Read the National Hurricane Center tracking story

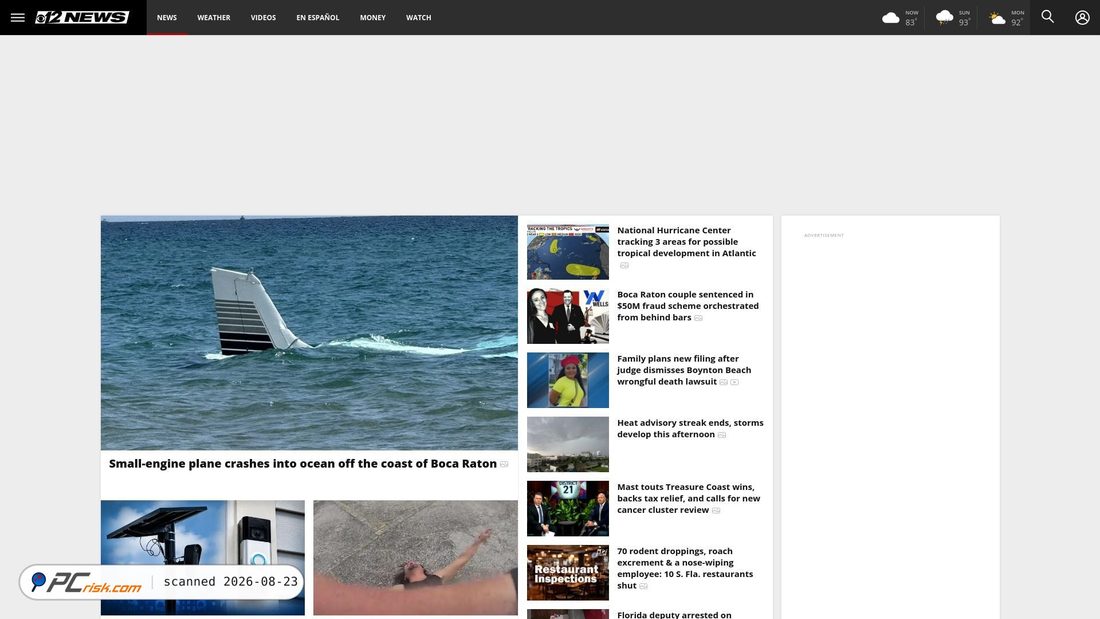coord(686,241)
